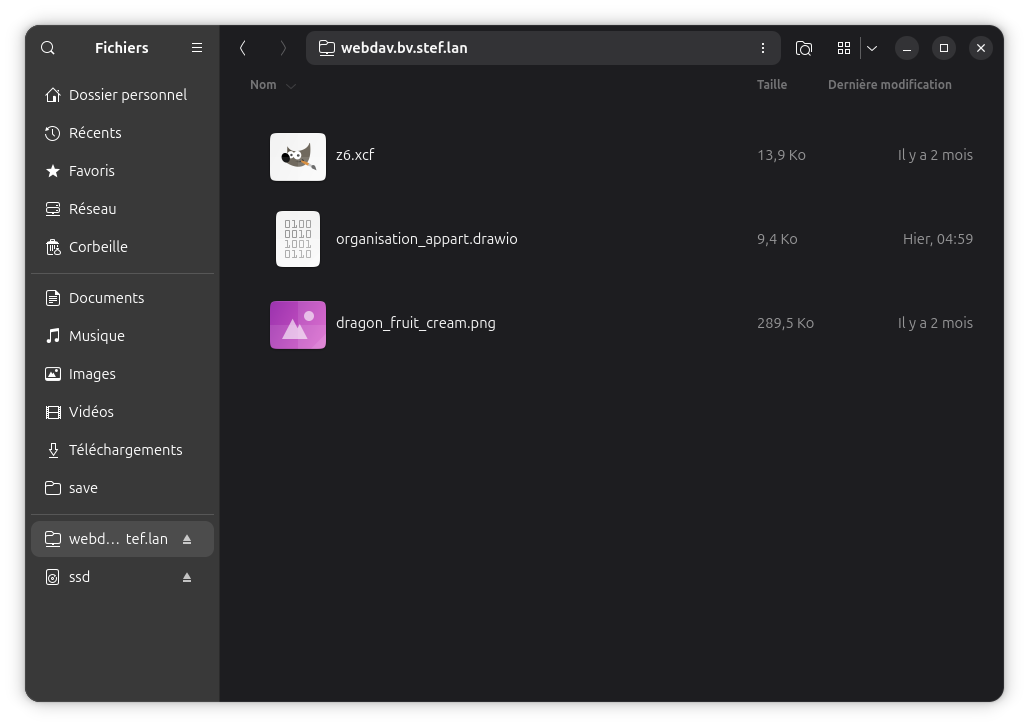Select the webd… tef.lan sidebar entry
Viewport: 1029px width, 727px height.
(123, 539)
